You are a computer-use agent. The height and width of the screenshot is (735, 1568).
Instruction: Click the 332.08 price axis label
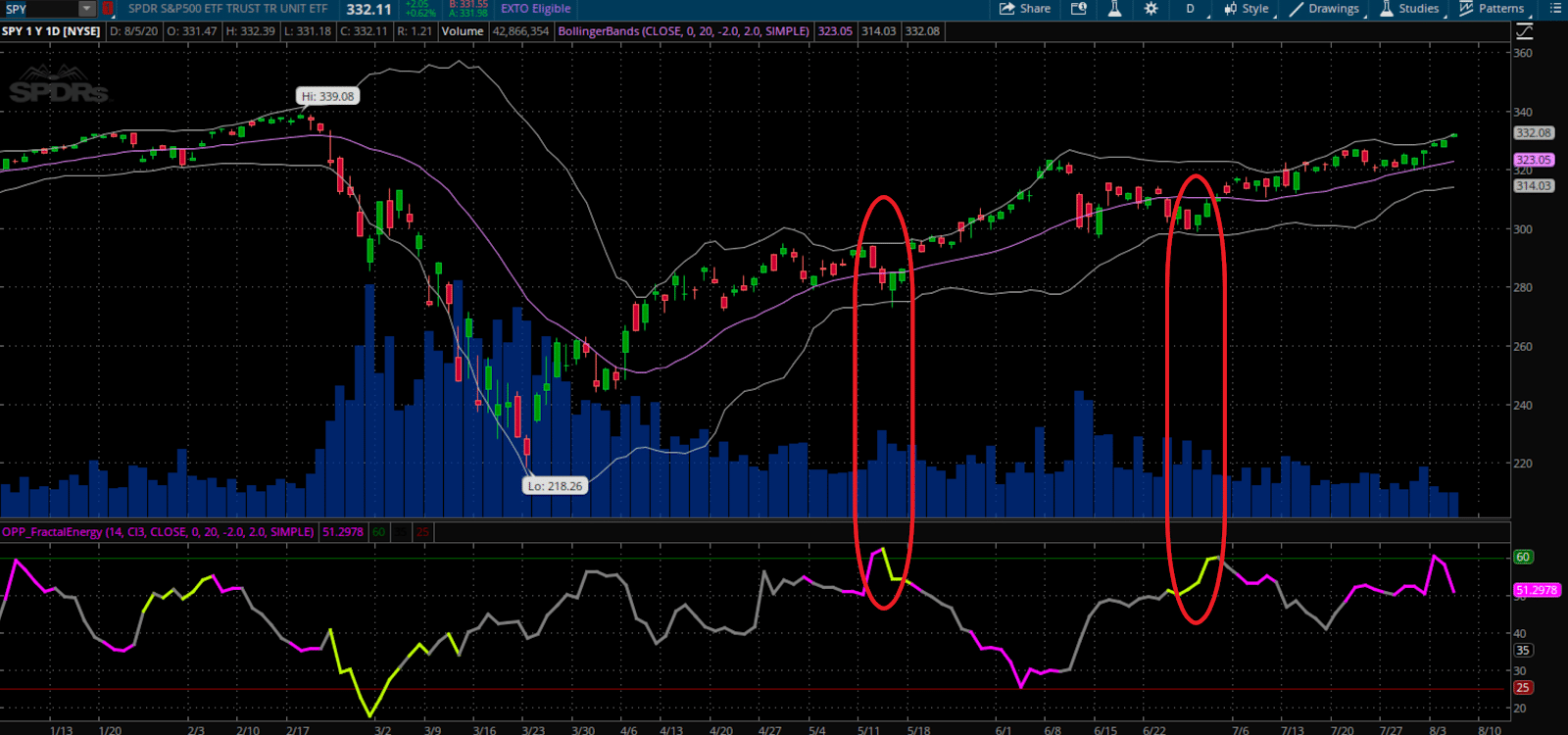tap(1534, 133)
